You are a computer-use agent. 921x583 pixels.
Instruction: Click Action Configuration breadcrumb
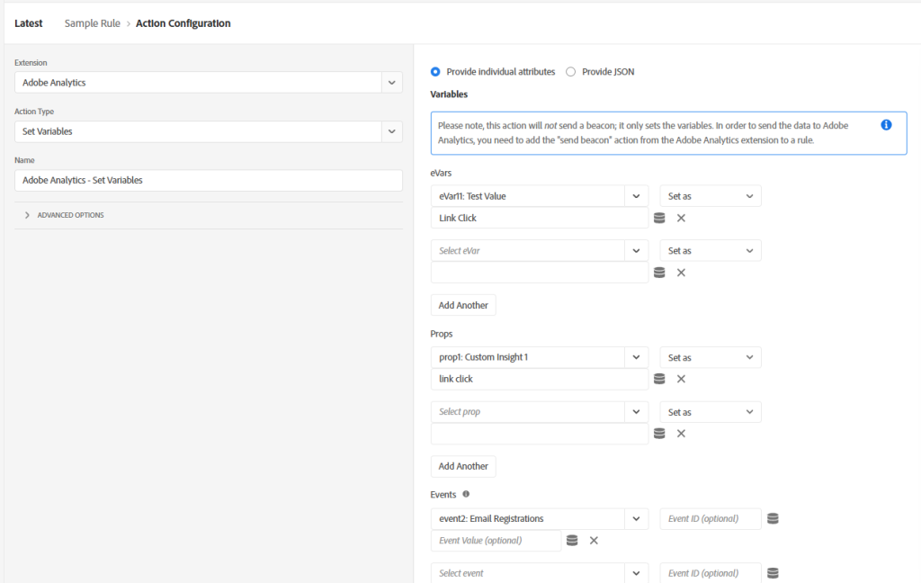pos(183,23)
